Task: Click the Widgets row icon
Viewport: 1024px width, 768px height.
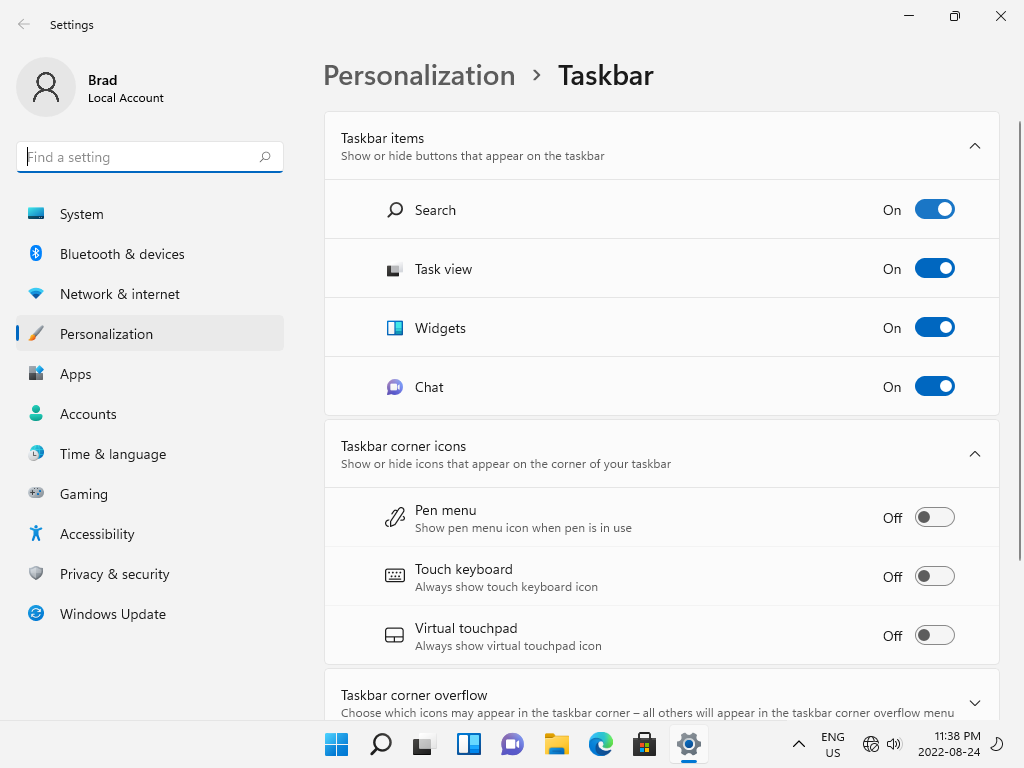Action: pos(394,328)
